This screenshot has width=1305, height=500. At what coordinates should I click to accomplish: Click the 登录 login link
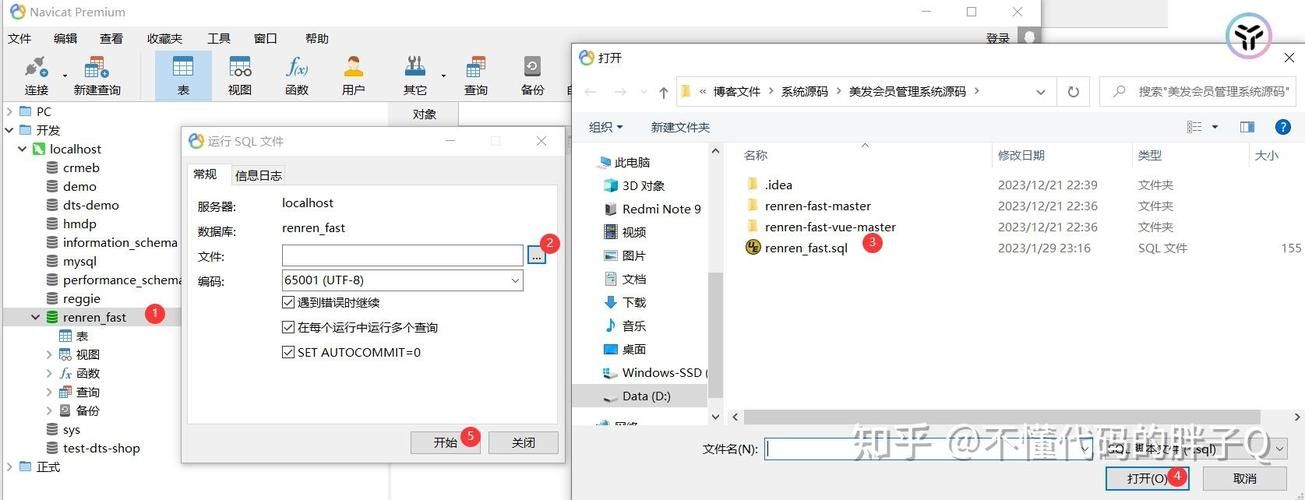998,38
